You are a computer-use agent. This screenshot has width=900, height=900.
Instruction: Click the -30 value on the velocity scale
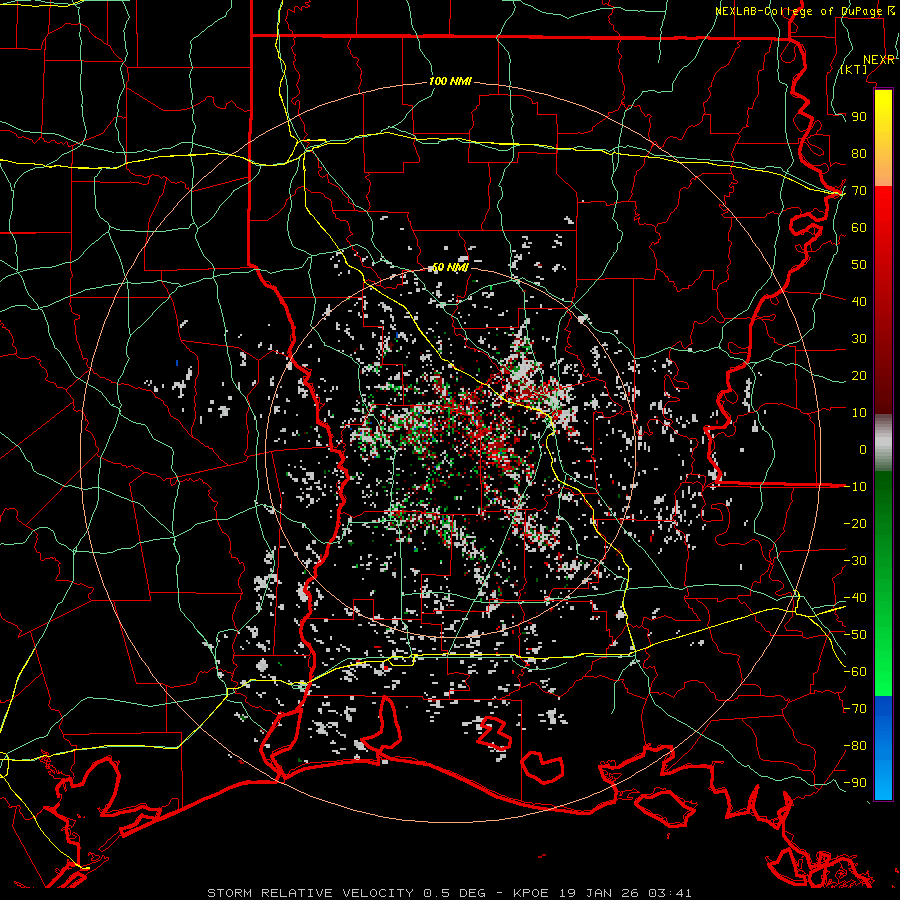point(855,561)
